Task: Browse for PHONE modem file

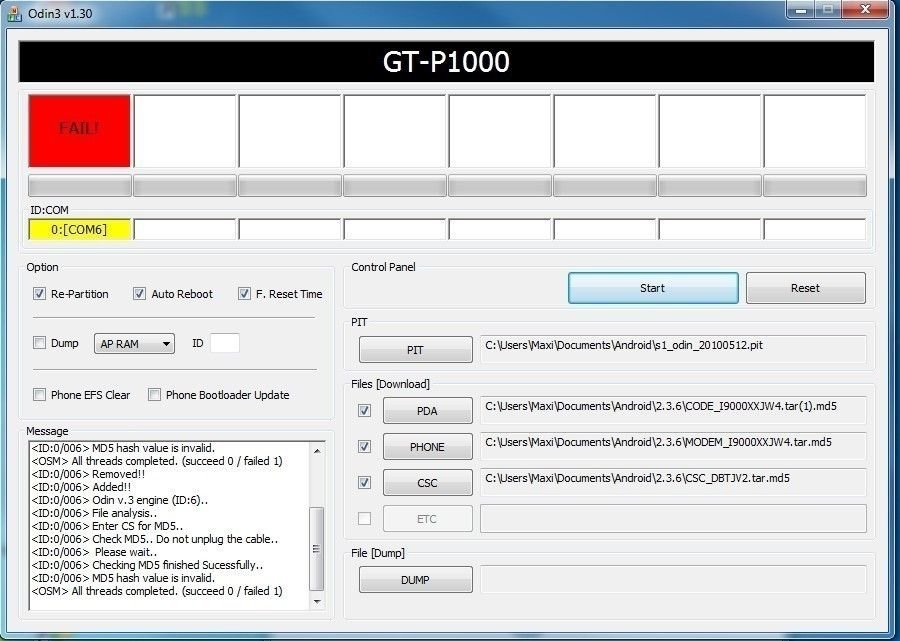Action: [x=428, y=446]
